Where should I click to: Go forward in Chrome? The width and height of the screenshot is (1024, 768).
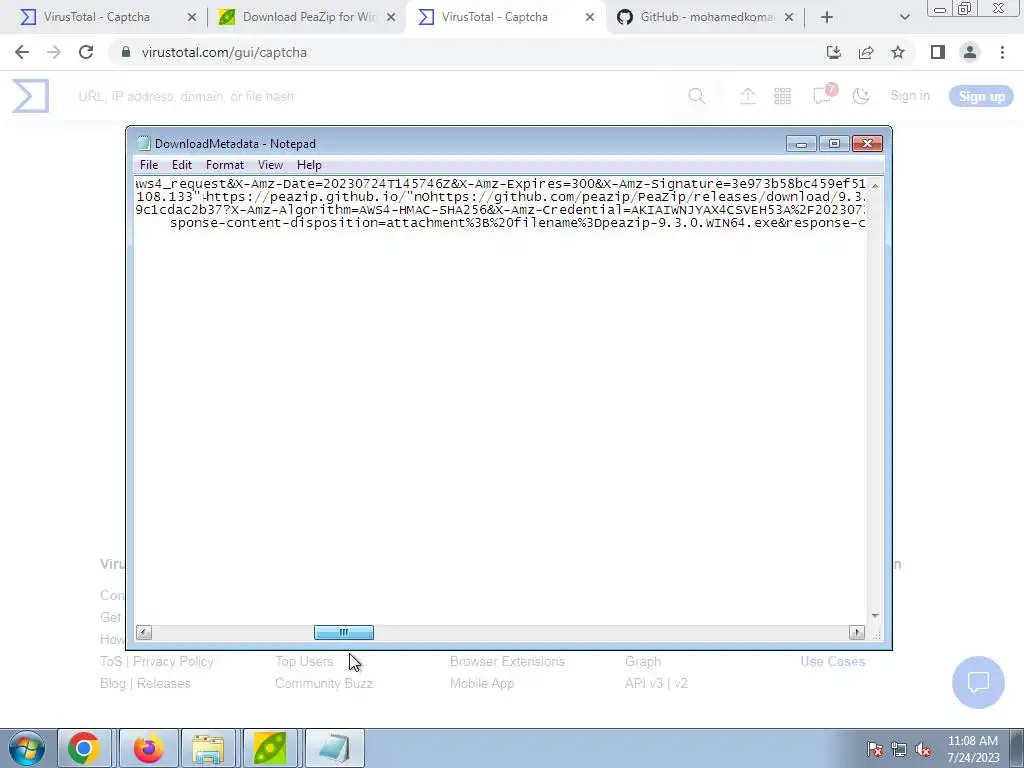[54, 52]
